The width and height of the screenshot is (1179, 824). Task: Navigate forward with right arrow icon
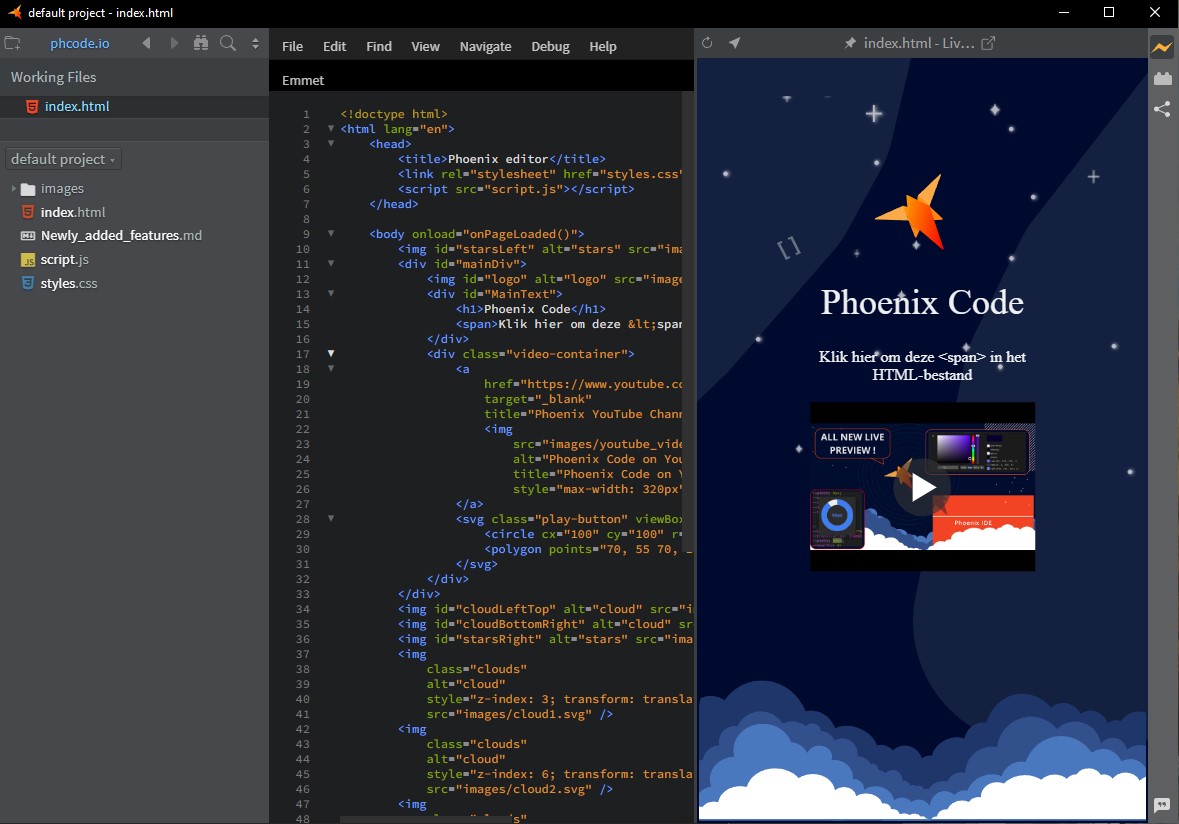tap(174, 43)
